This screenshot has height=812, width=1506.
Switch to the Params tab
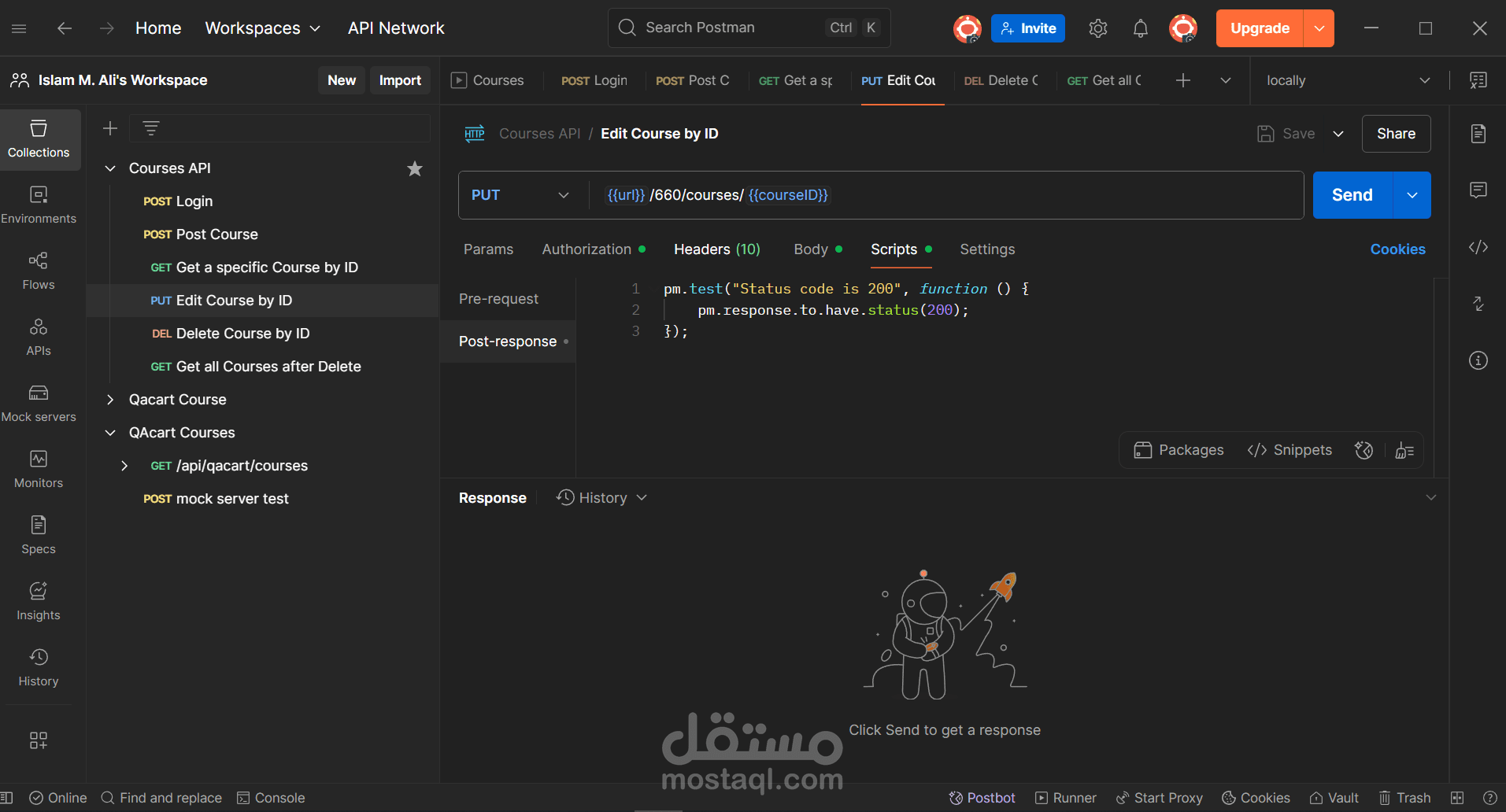point(488,249)
